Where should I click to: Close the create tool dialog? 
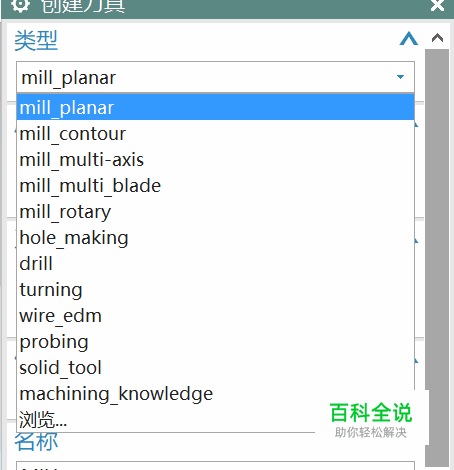[437, 5]
